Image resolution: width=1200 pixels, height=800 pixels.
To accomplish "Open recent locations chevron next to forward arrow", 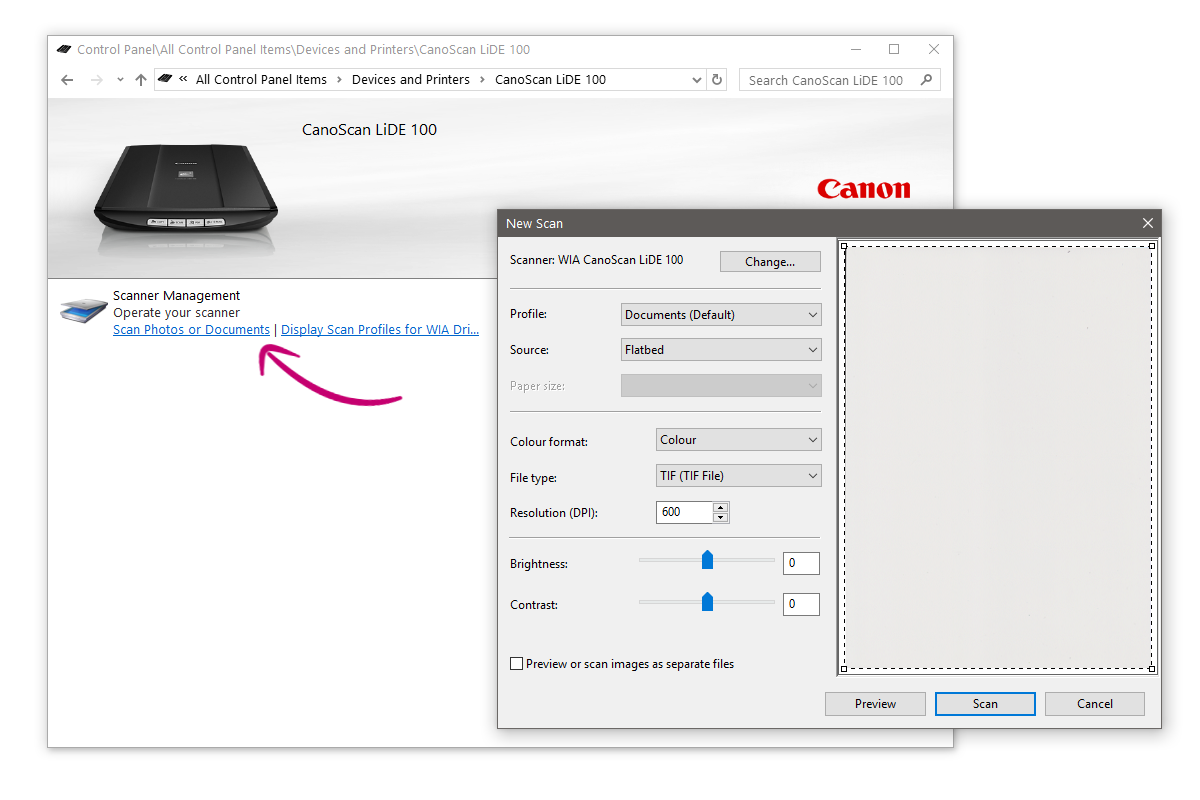I will tap(120, 80).
